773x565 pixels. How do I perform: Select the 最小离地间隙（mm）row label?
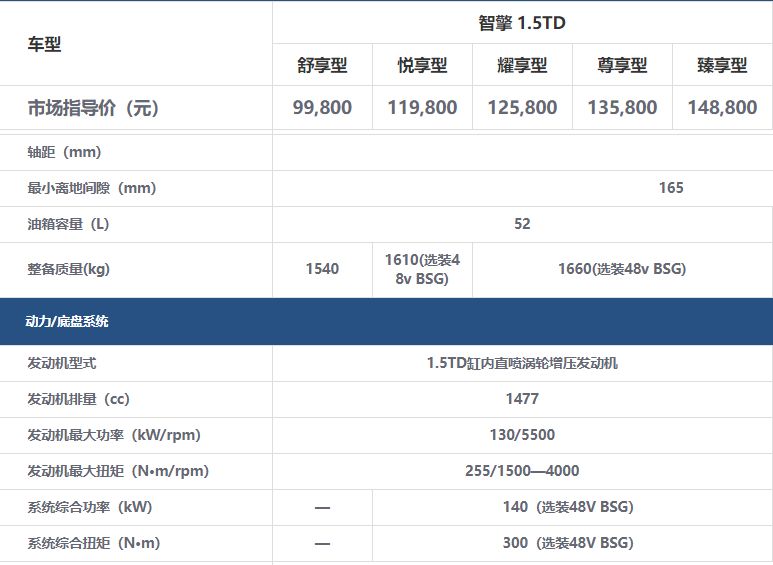point(92,188)
